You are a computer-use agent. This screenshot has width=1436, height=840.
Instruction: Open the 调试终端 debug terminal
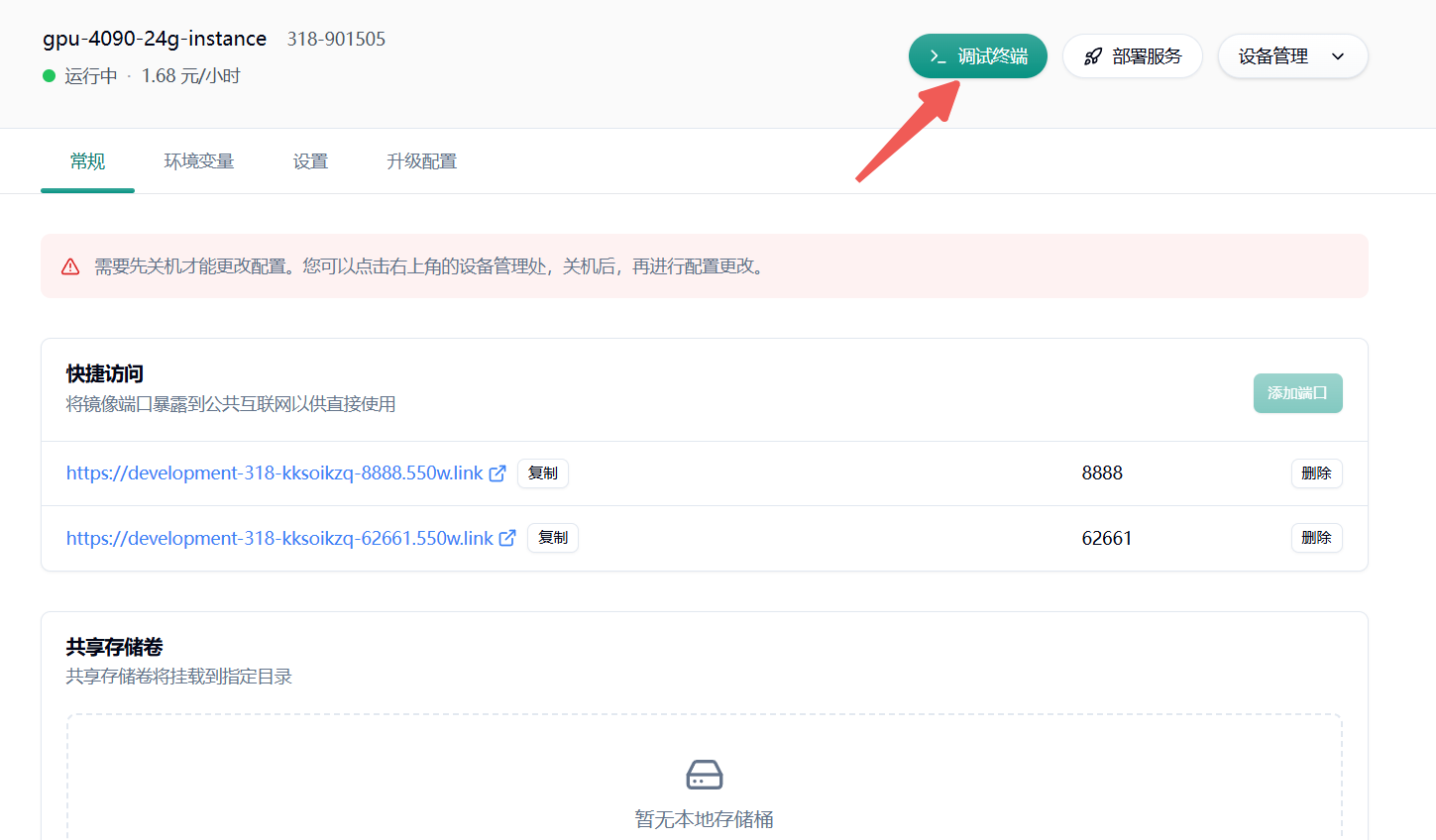977,56
